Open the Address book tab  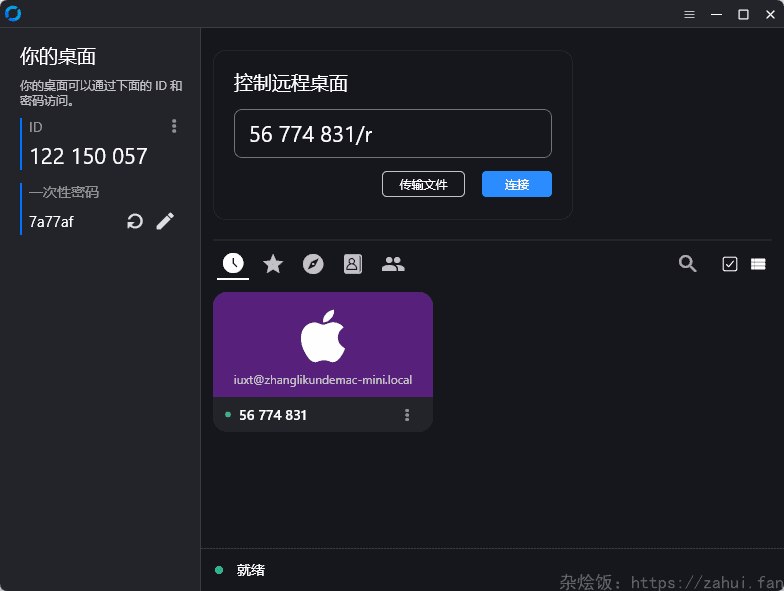pyautogui.click(x=353, y=264)
